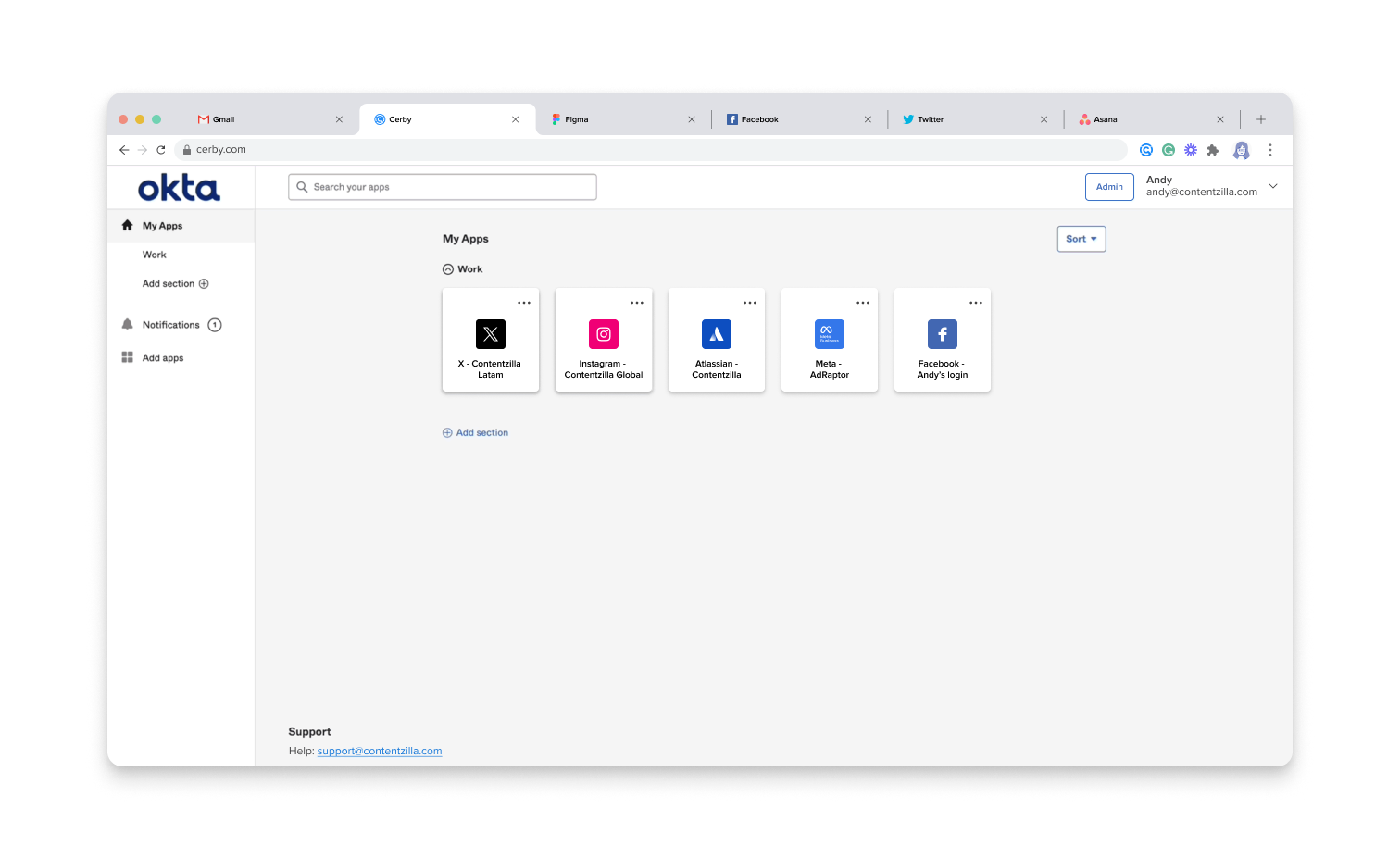Open options menu for Instagram tile

tap(637, 303)
